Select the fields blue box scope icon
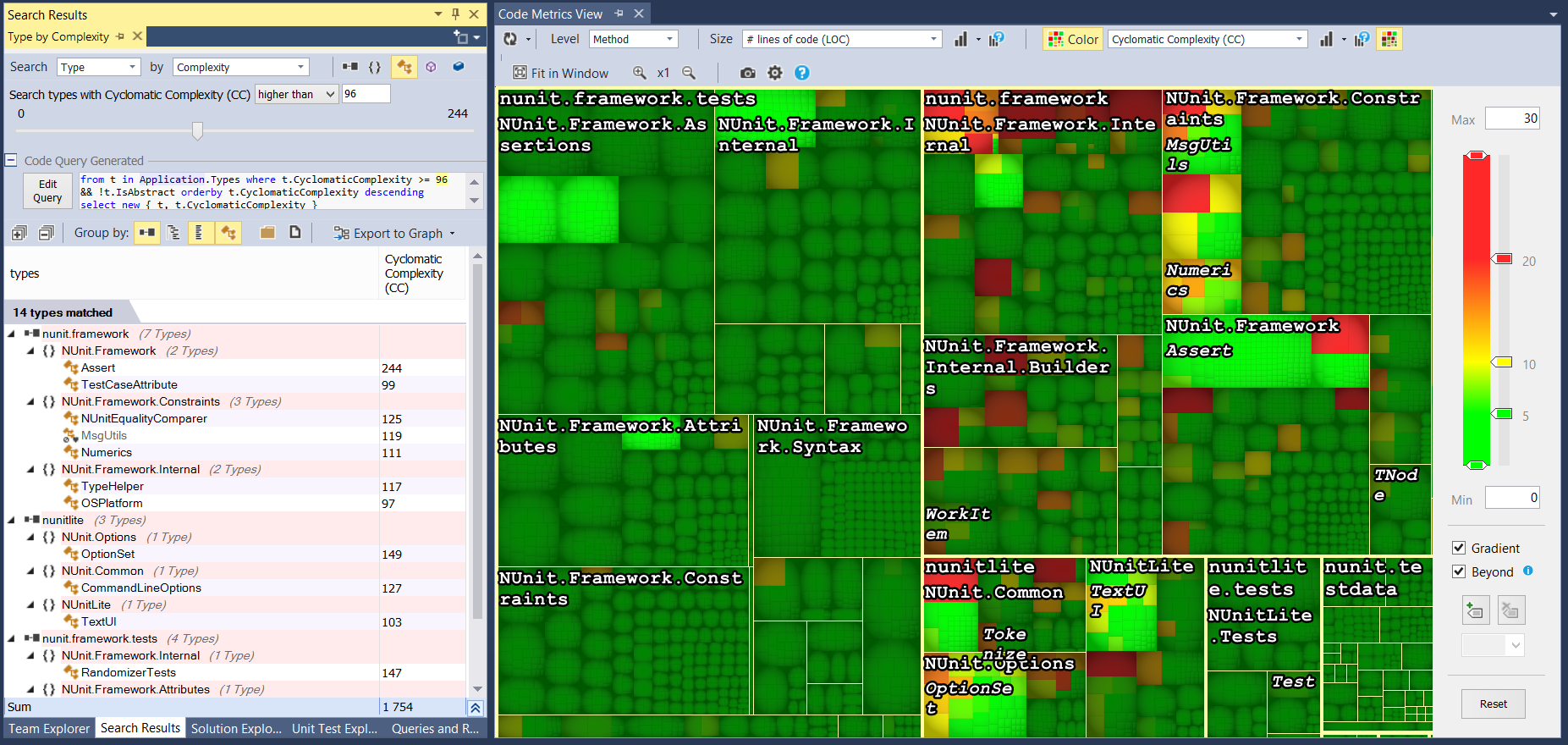The width and height of the screenshot is (1568, 745). tap(459, 67)
